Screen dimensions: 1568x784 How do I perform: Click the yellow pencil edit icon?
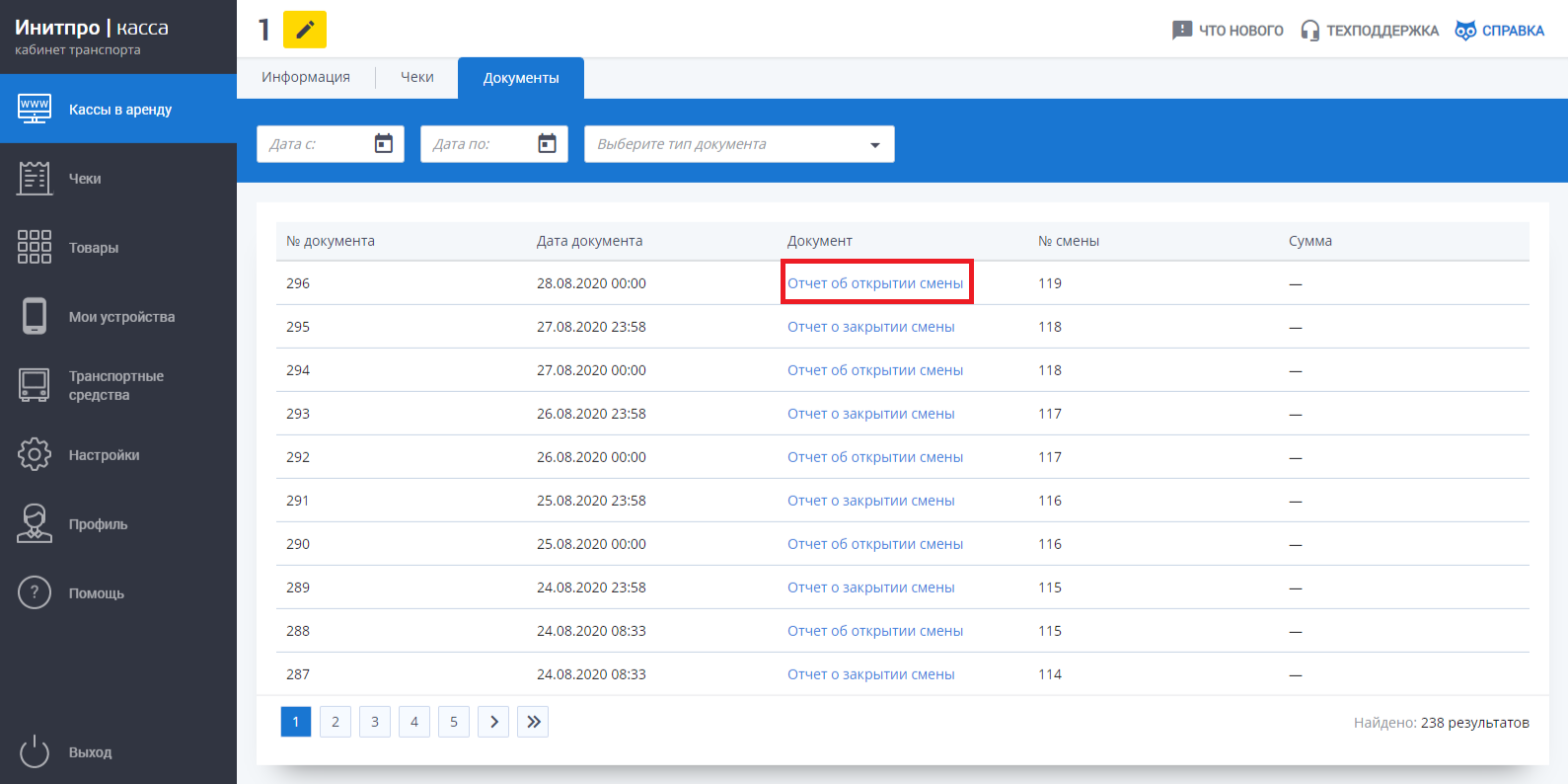pos(305,30)
